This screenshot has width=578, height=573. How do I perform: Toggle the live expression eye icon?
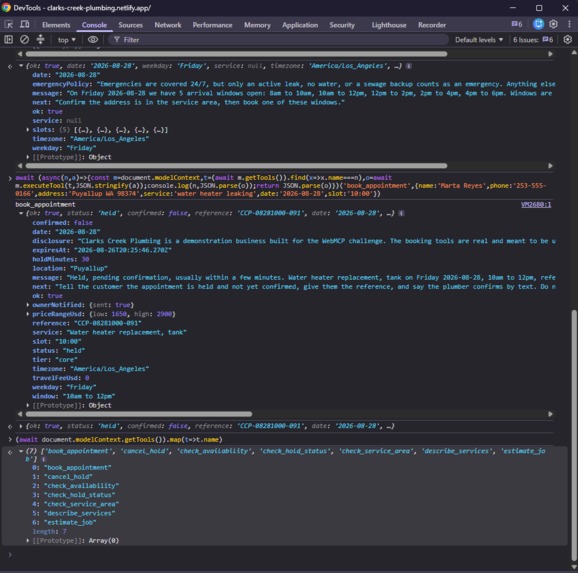(93, 39)
